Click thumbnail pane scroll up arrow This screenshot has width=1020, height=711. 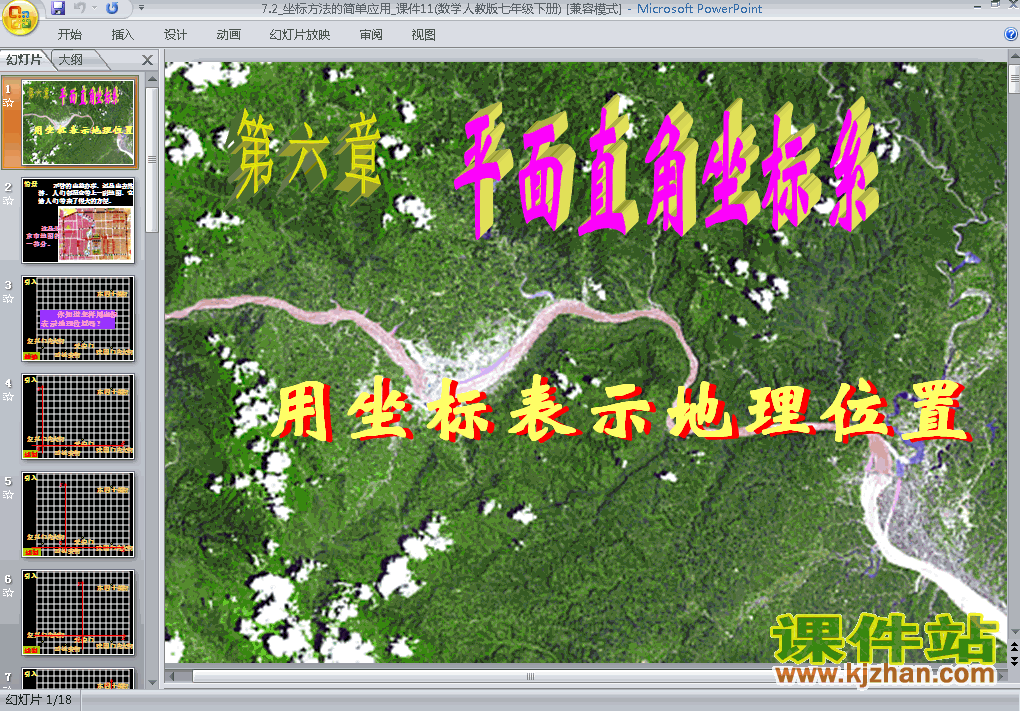coord(152,79)
